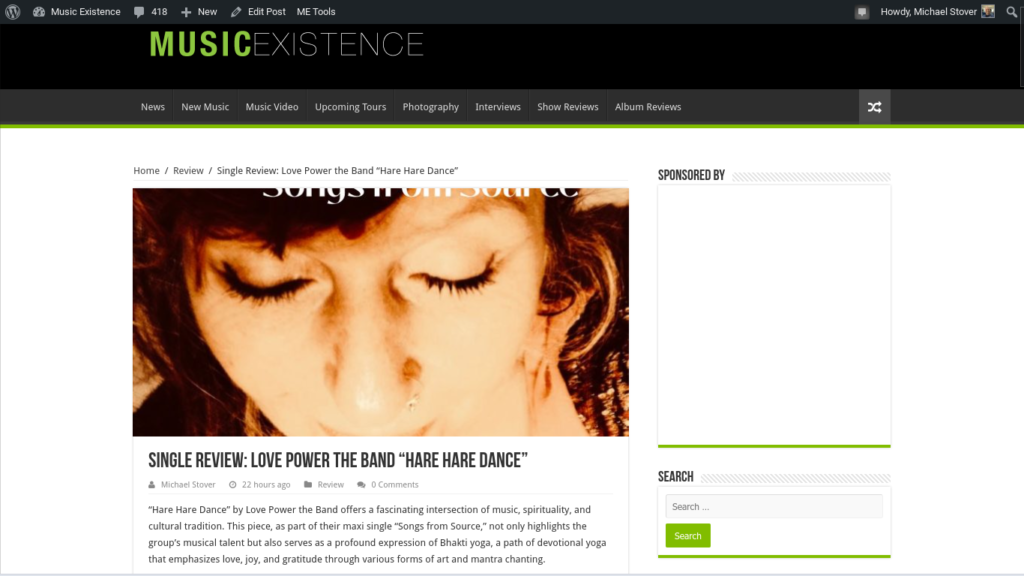Open the shuffle random article icon
This screenshot has height=576, width=1024.
[874, 107]
